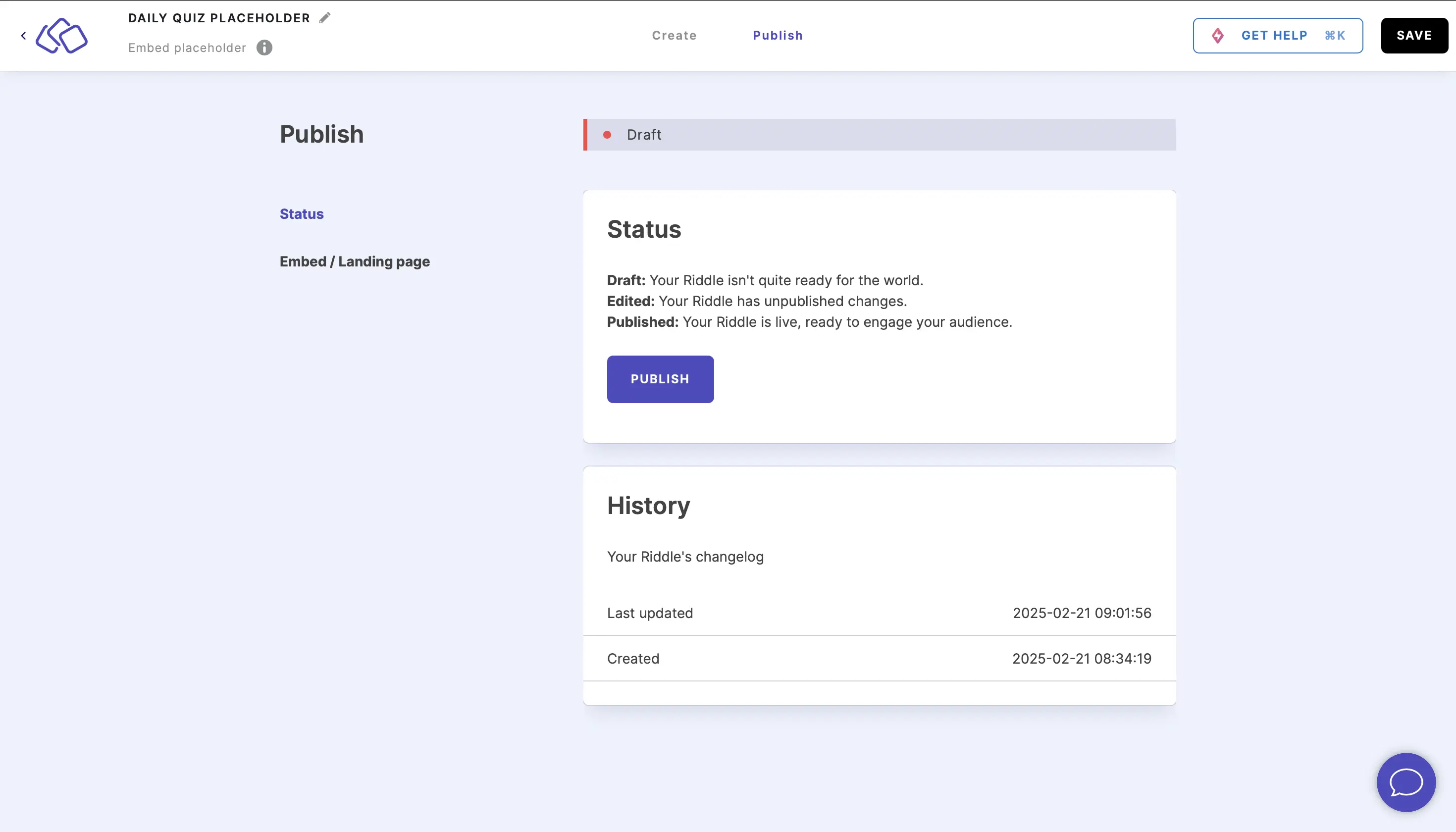Open Embed / Landing page section
Image resolution: width=1456 pixels, height=832 pixels.
click(x=355, y=261)
